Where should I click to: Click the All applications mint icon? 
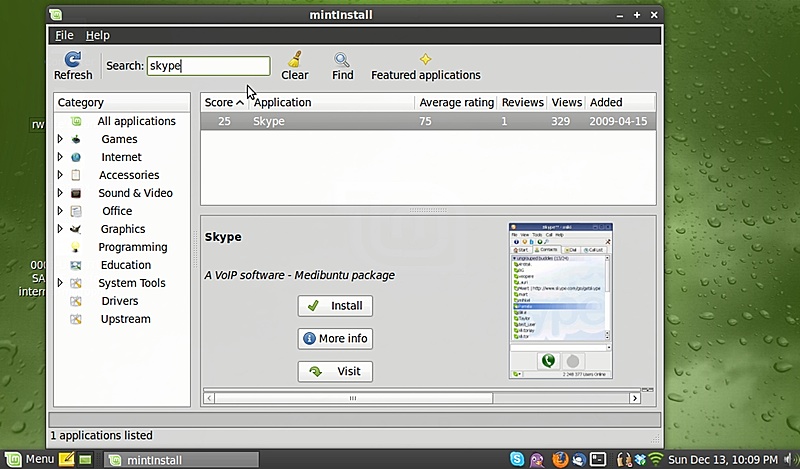76,121
